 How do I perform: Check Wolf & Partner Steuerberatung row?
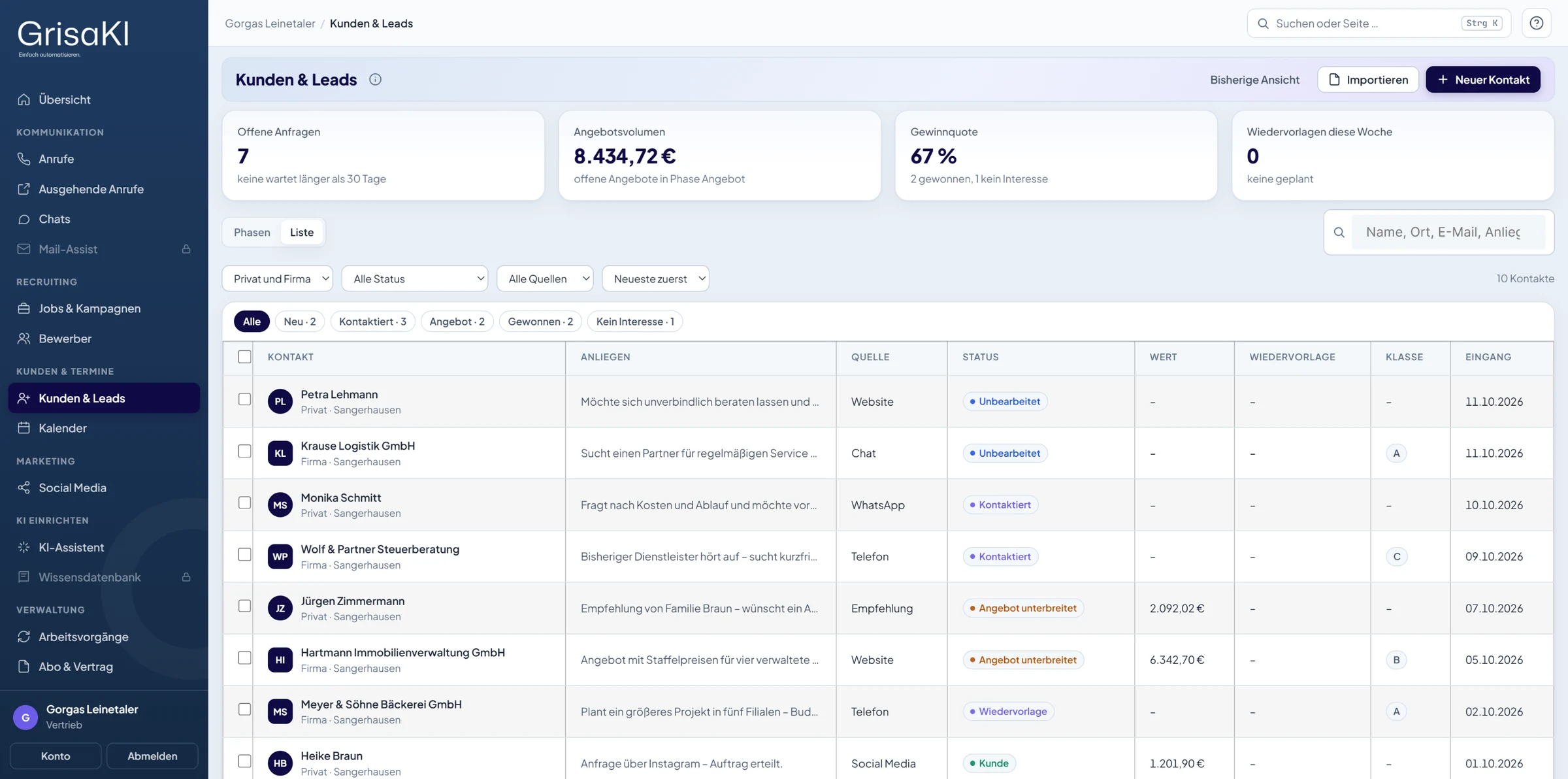(244, 554)
